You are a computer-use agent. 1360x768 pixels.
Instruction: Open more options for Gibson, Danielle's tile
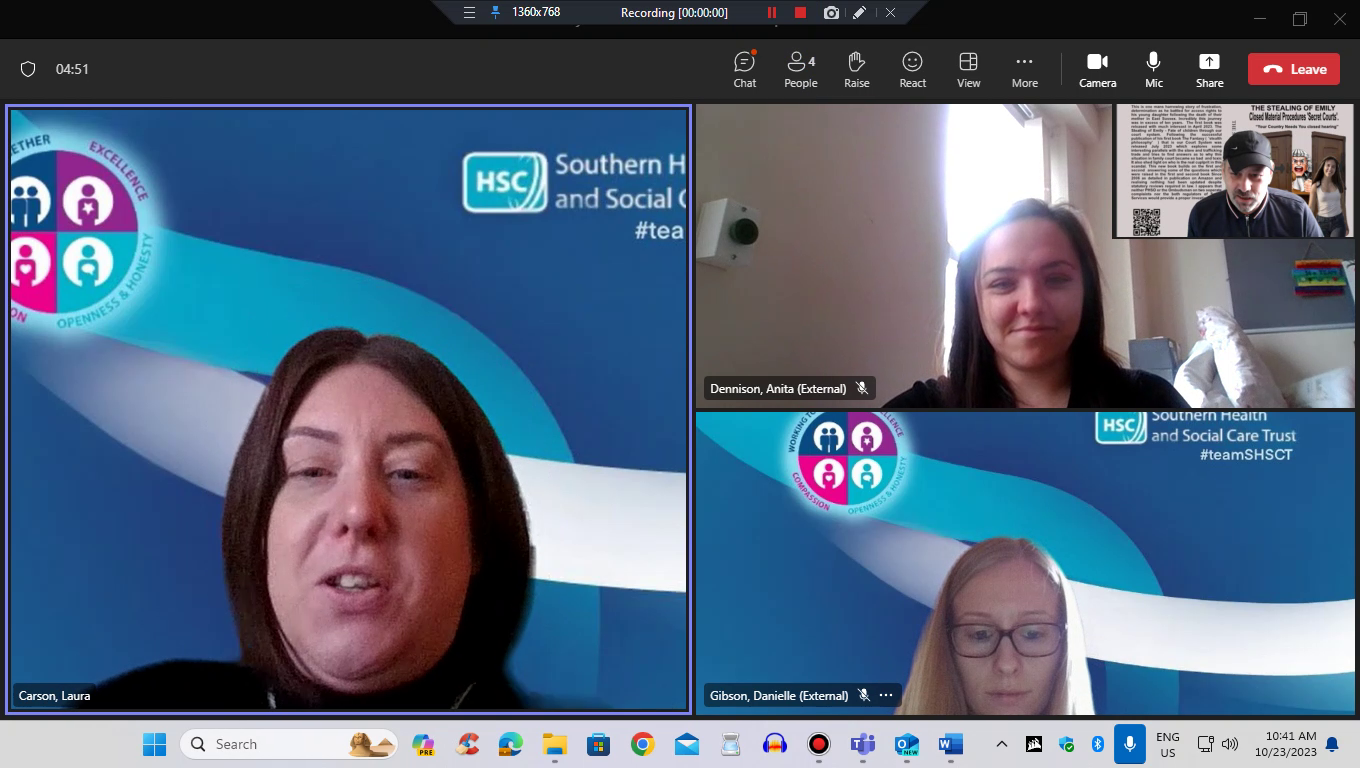click(x=886, y=695)
